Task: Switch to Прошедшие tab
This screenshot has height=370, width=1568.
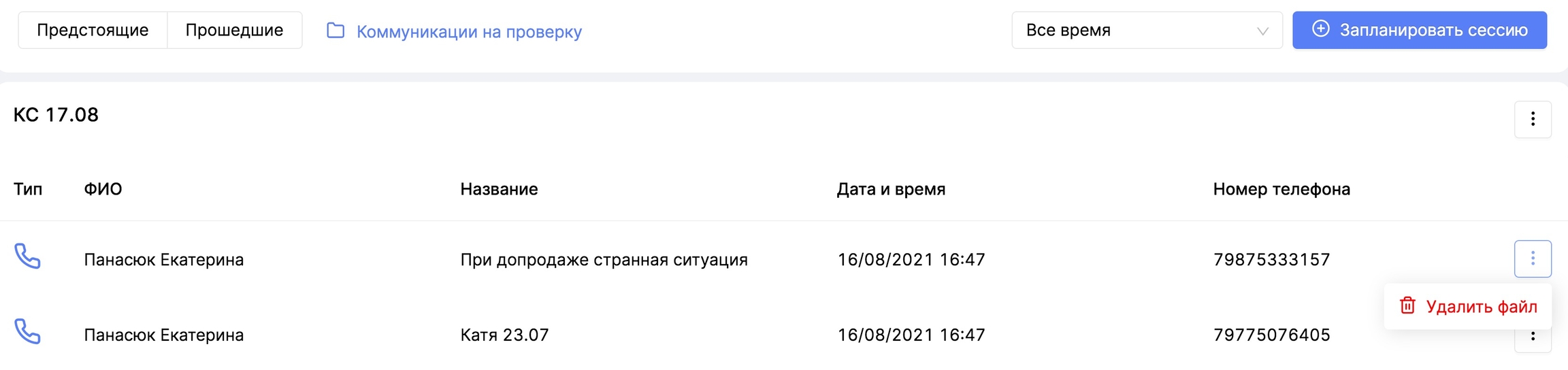Action: point(234,30)
